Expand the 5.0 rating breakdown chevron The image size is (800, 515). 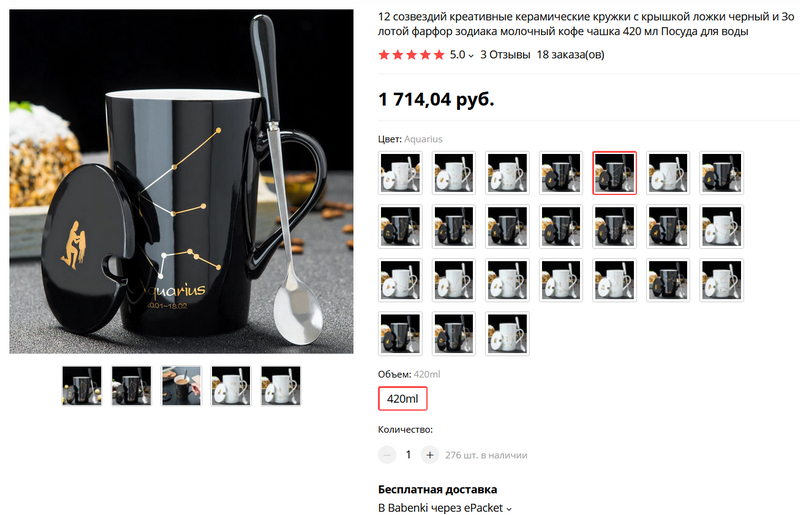coord(471,56)
